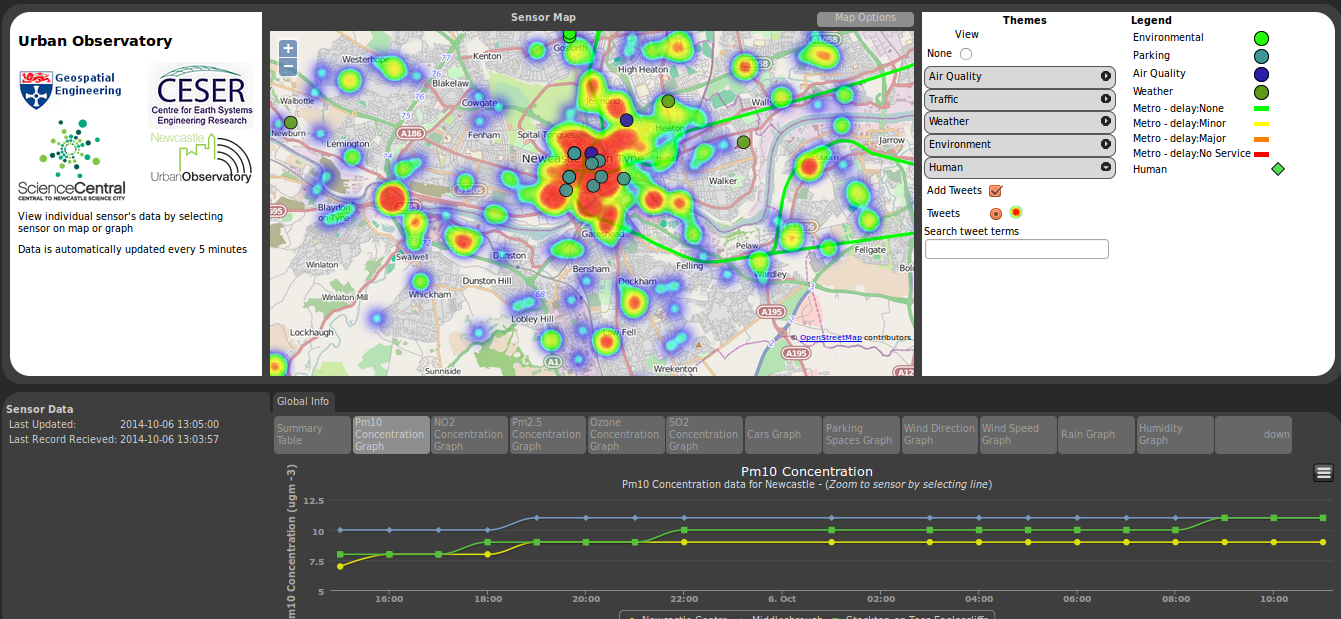Open the Summary Table tab
The width and height of the screenshot is (1341, 619).
pos(312,435)
